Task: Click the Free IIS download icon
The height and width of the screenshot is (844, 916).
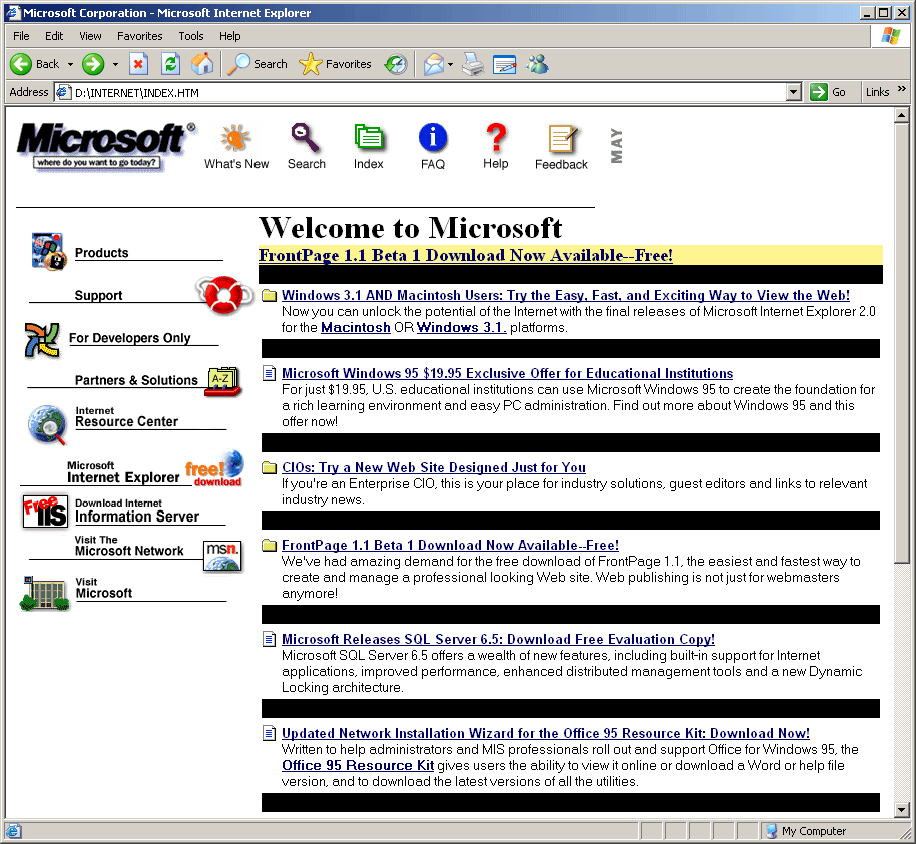Action: point(44,511)
